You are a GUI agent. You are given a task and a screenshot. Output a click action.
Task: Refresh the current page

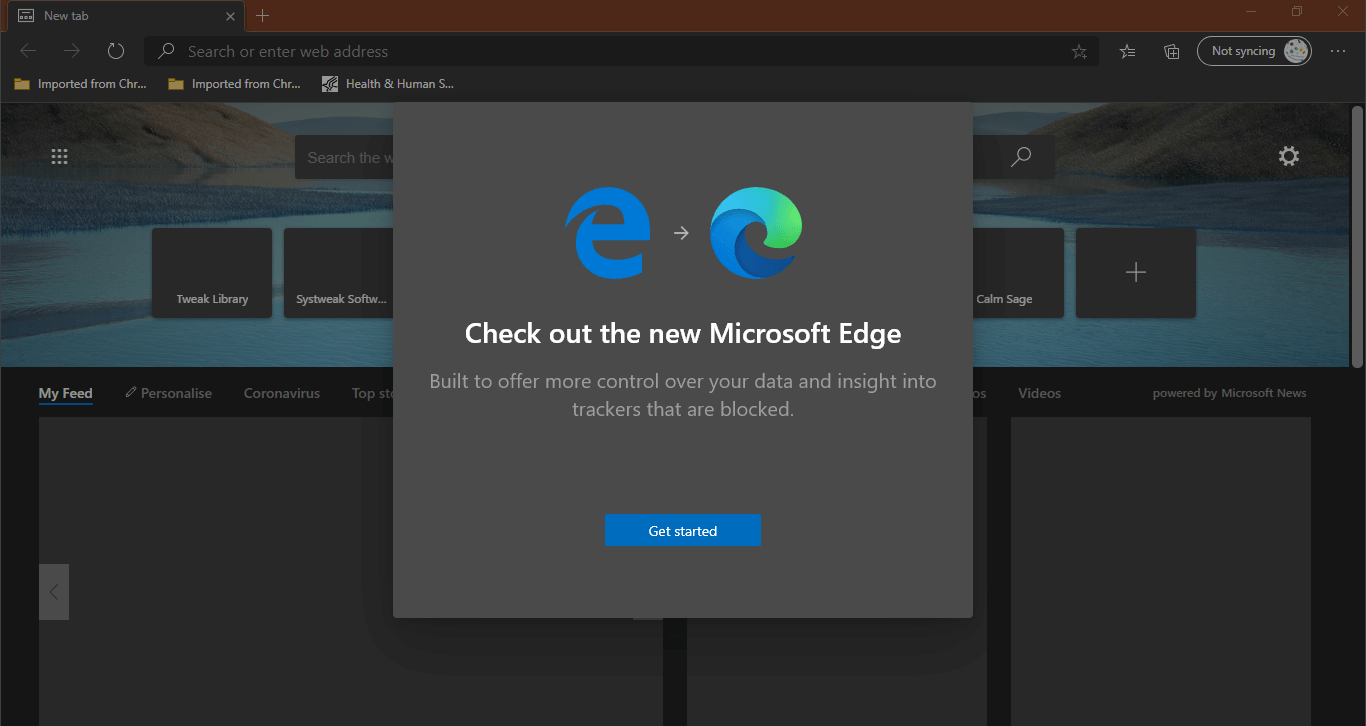(x=115, y=50)
